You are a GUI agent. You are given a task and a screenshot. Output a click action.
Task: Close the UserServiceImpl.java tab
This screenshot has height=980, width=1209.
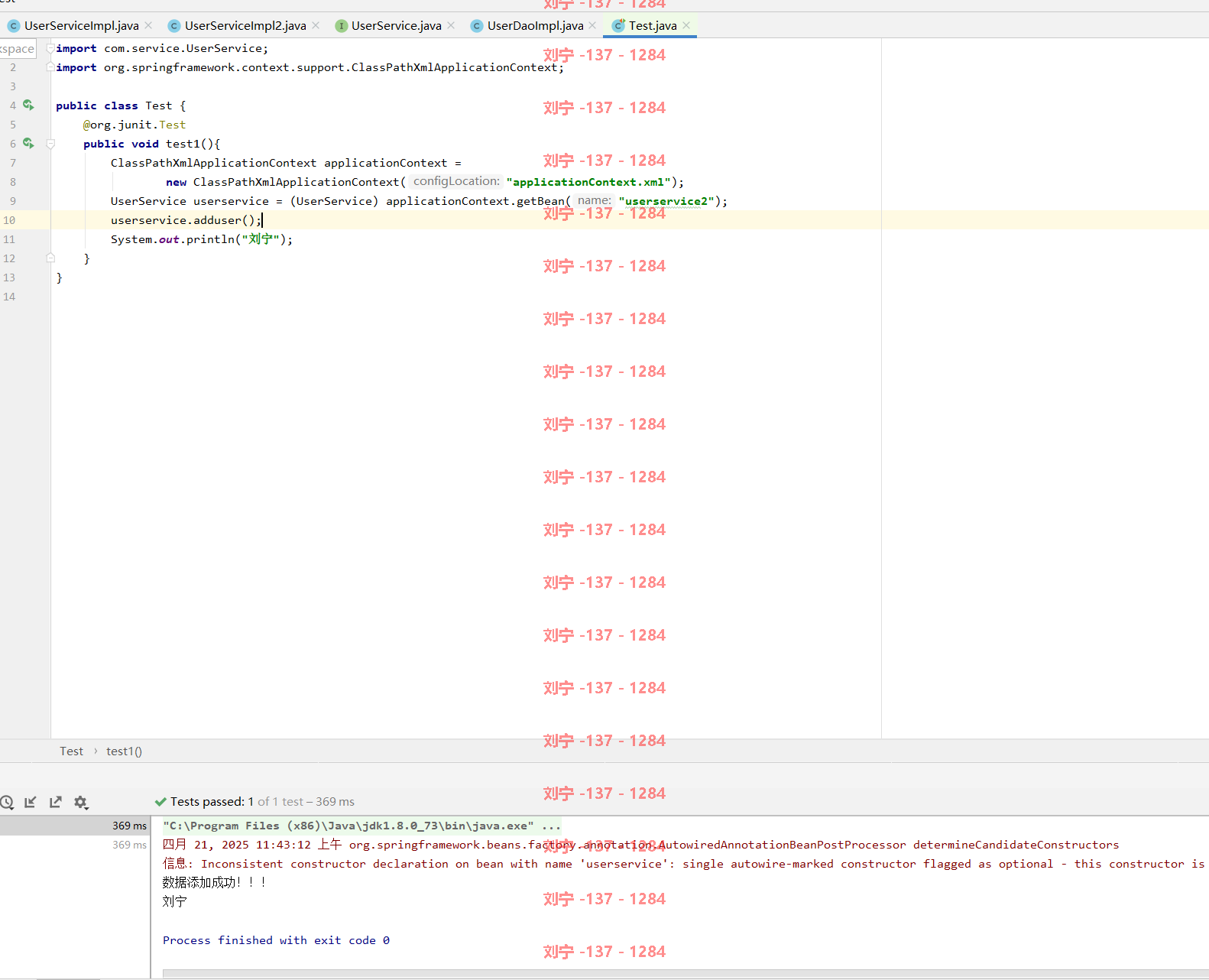point(148,25)
